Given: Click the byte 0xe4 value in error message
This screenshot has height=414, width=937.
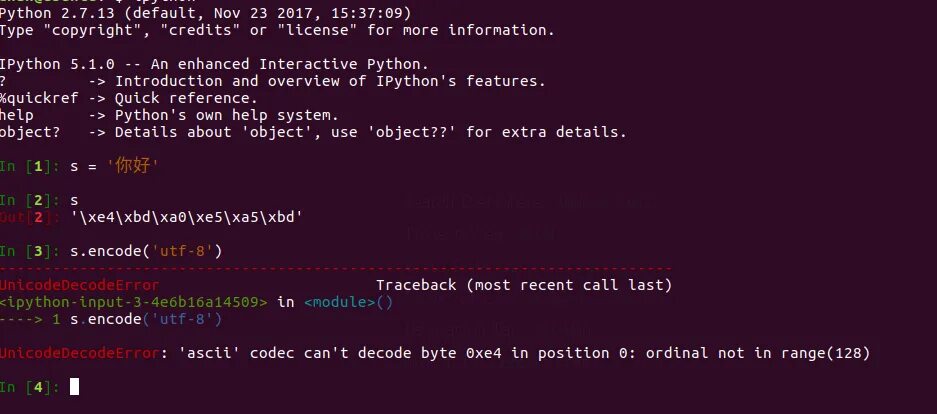Looking at the screenshot, I should pos(483,354).
